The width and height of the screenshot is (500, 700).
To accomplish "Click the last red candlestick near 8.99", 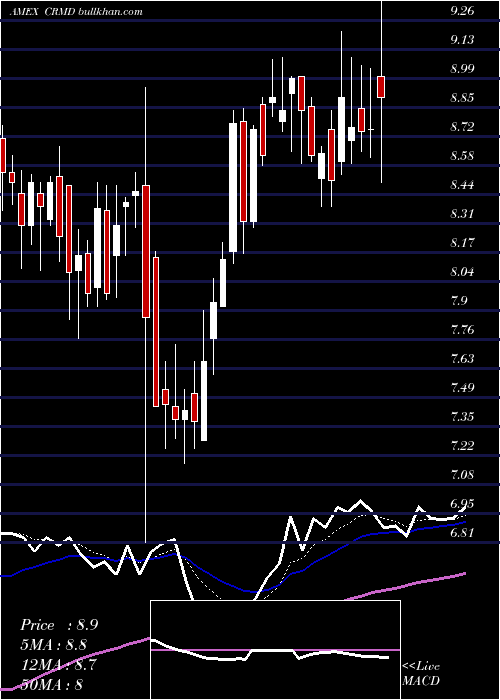I will [x=381, y=87].
